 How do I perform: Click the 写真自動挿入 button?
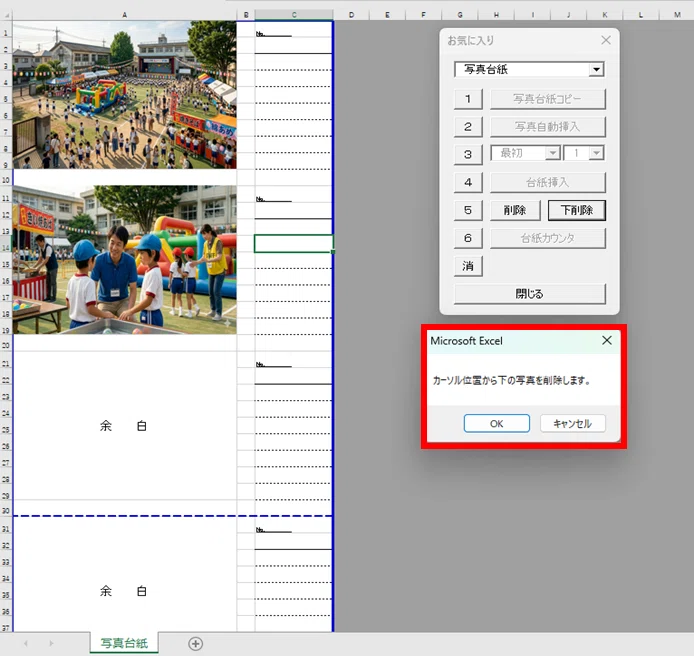coord(547,127)
